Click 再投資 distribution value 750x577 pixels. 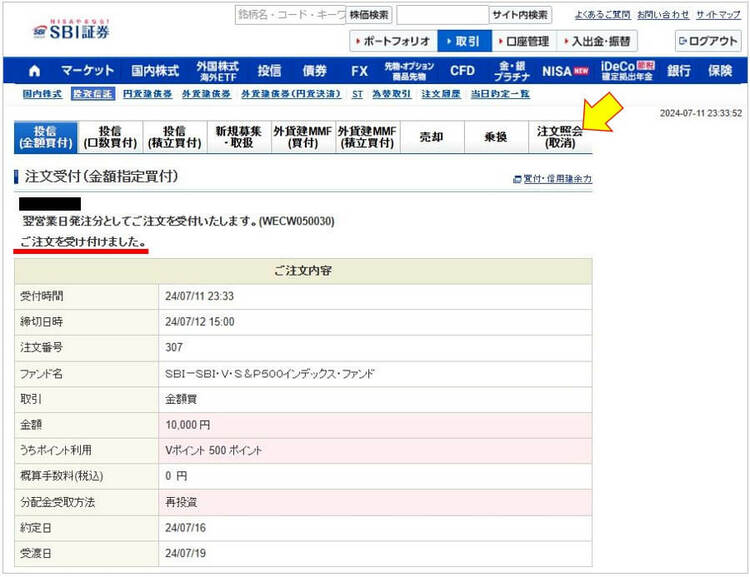tap(181, 502)
